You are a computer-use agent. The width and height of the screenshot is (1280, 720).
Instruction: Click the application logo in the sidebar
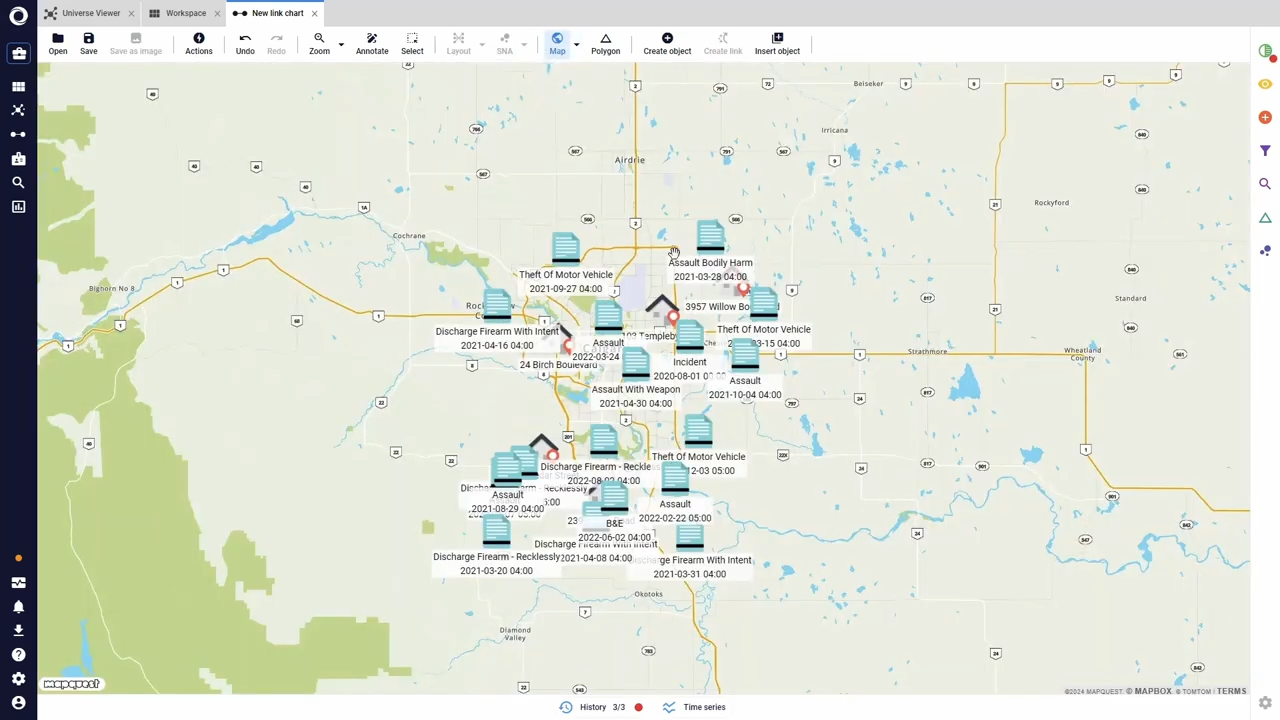pyautogui.click(x=18, y=15)
